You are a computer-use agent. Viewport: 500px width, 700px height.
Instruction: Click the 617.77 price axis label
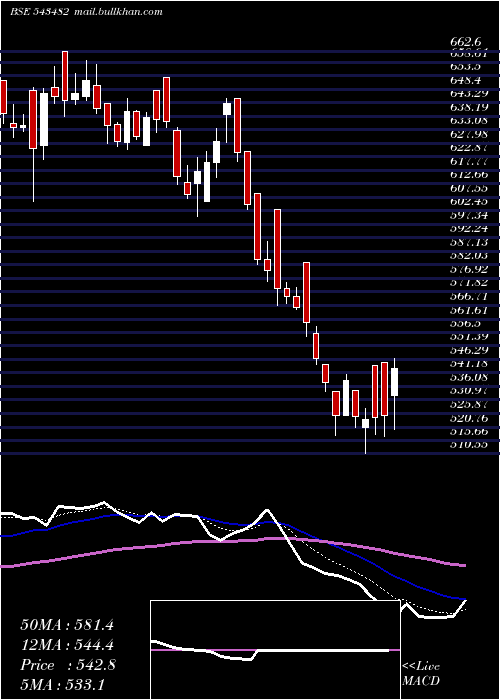469,162
